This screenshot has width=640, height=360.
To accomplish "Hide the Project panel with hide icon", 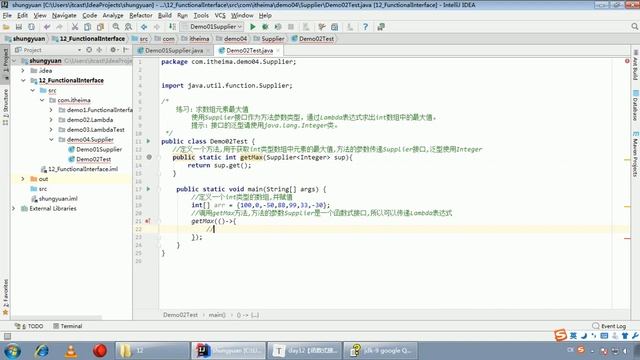I will (126, 50).
